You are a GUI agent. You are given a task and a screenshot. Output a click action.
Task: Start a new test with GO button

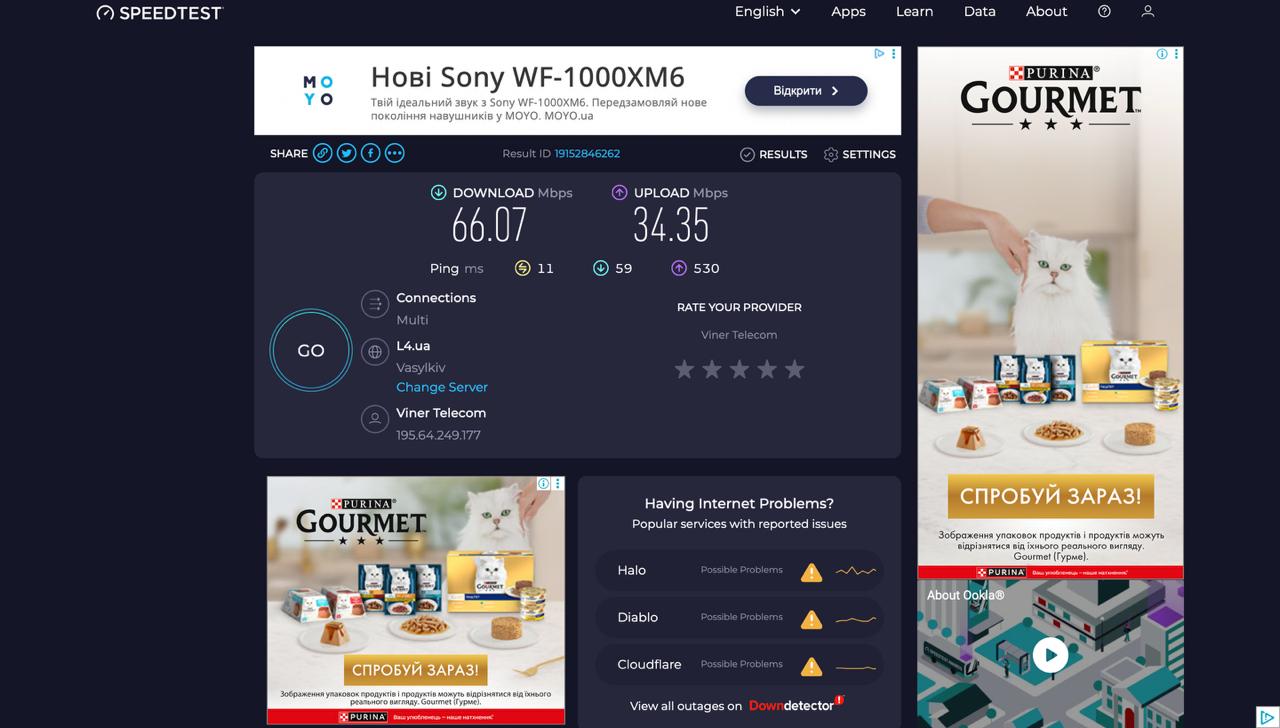(311, 350)
